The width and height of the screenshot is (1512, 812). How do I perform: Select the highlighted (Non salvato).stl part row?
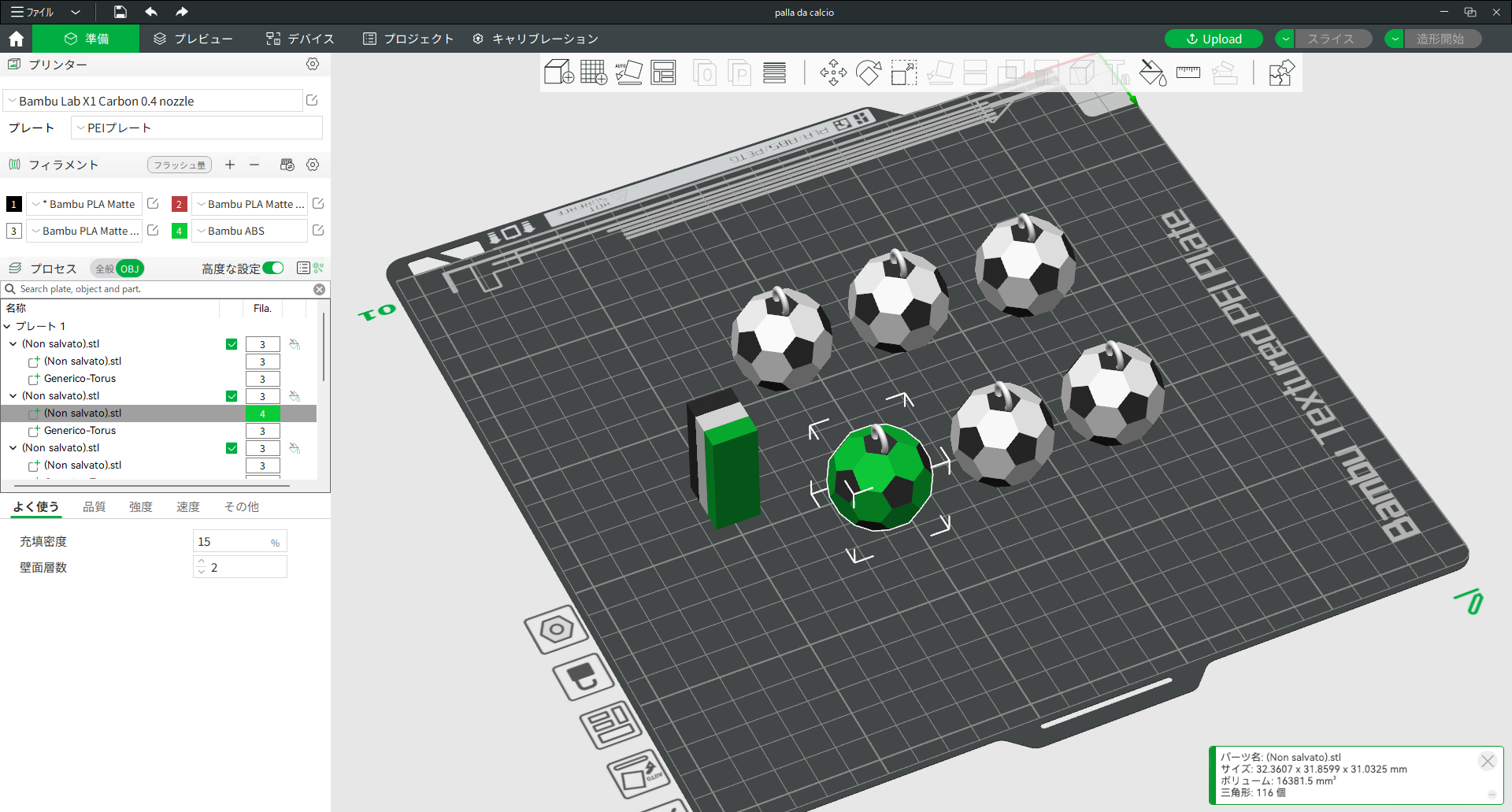(x=158, y=413)
